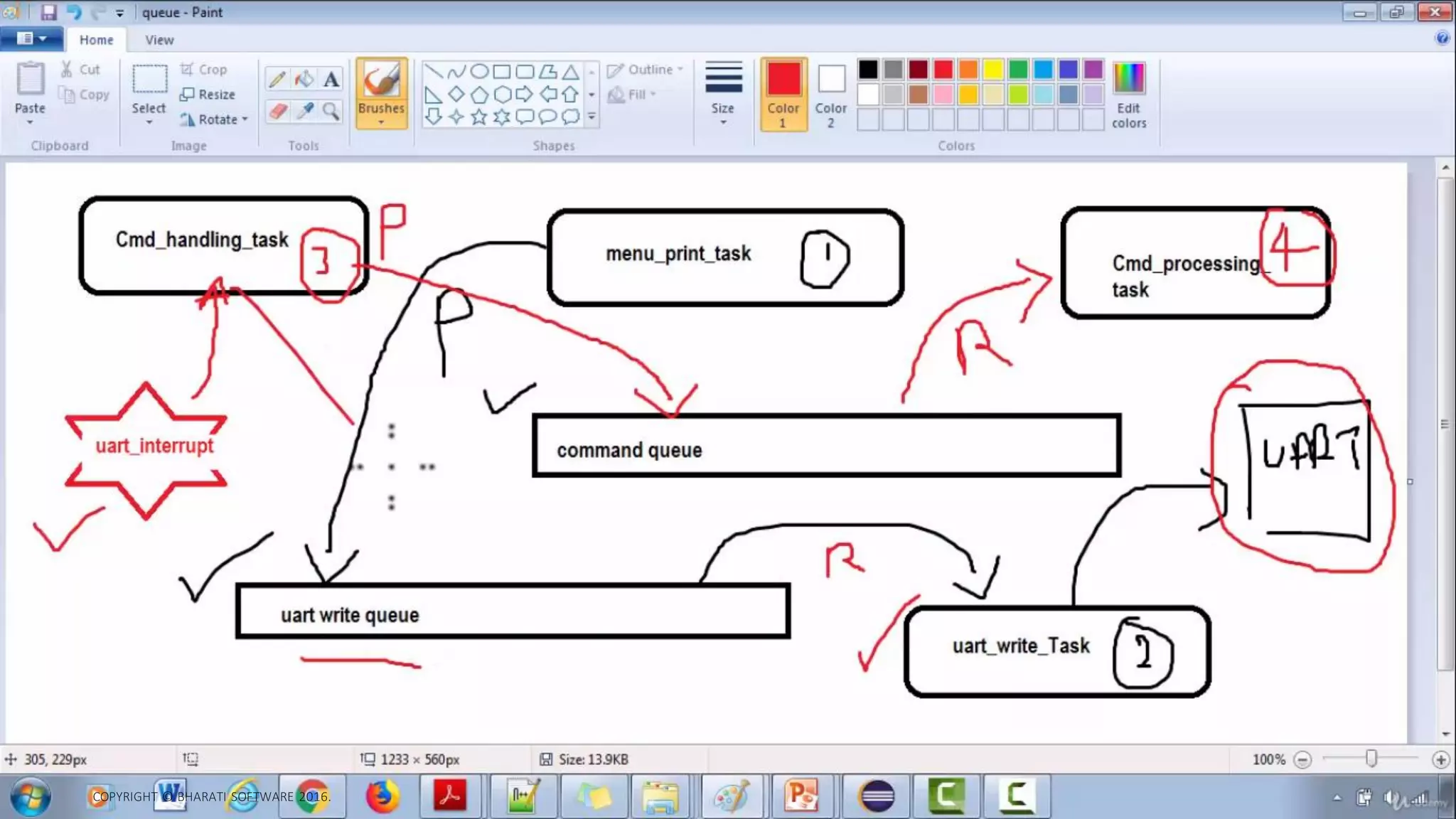Activate Color 1 foreground selector
This screenshot has height=819, width=1456.
(x=783, y=94)
